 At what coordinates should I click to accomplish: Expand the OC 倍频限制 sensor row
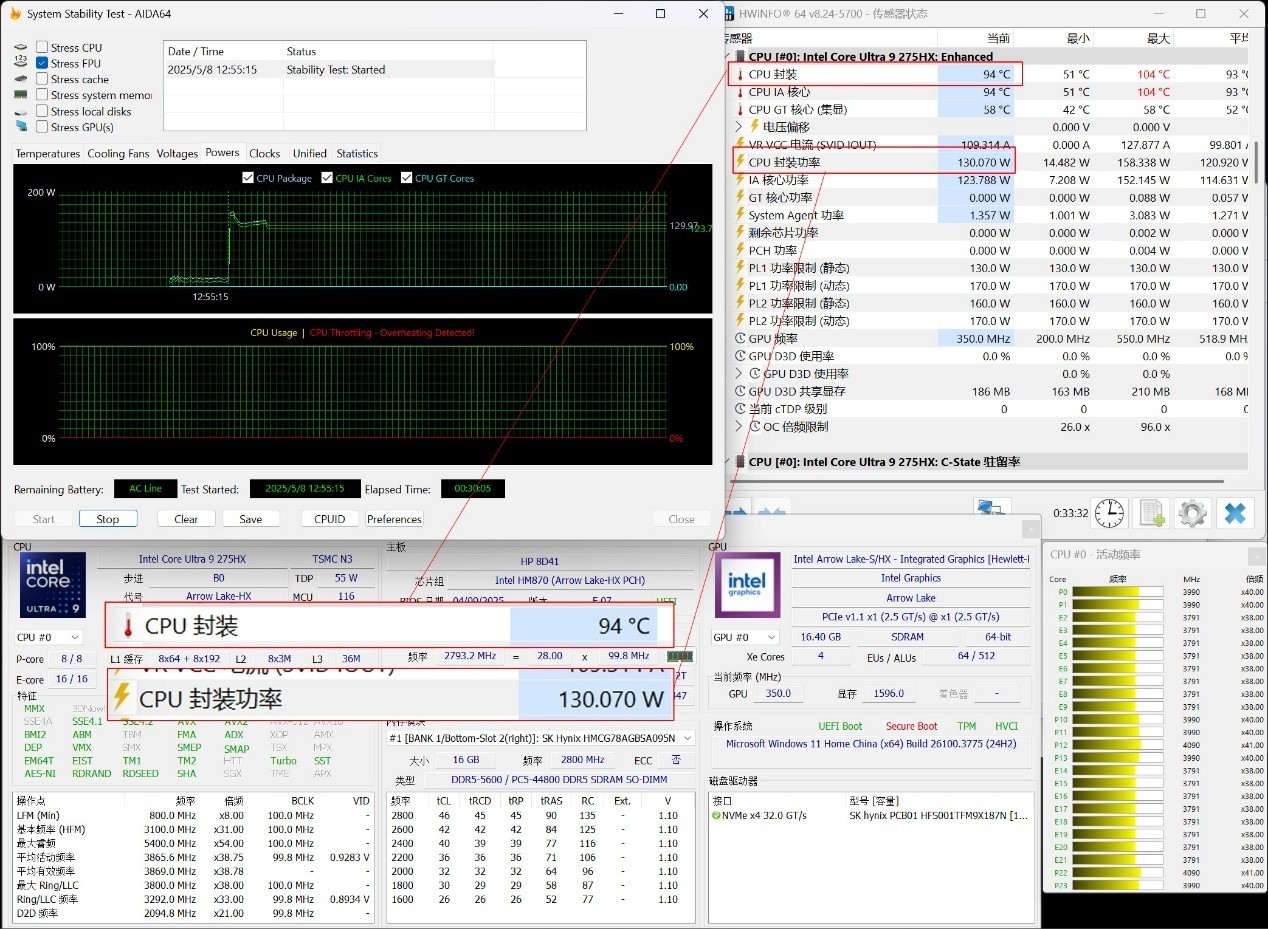[x=739, y=427]
